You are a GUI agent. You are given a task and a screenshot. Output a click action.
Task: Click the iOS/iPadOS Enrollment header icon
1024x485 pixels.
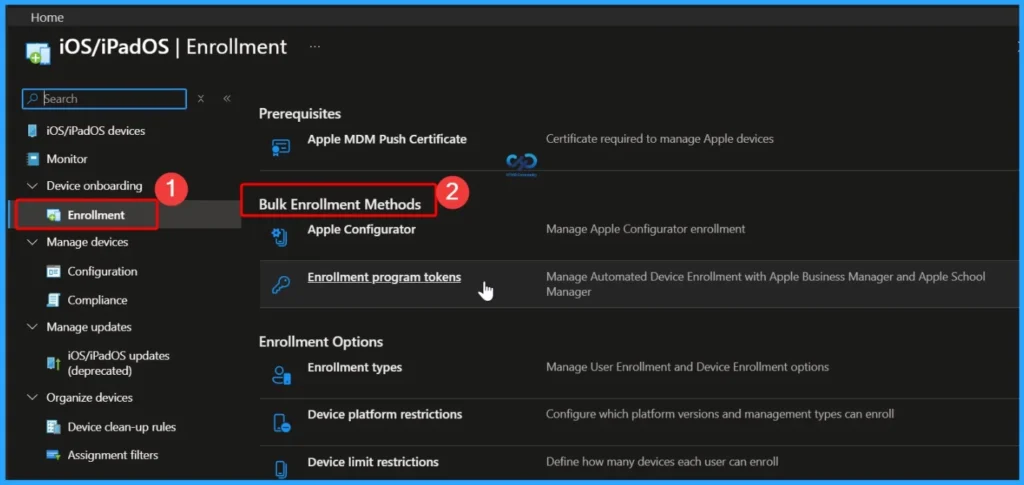click(x=38, y=52)
